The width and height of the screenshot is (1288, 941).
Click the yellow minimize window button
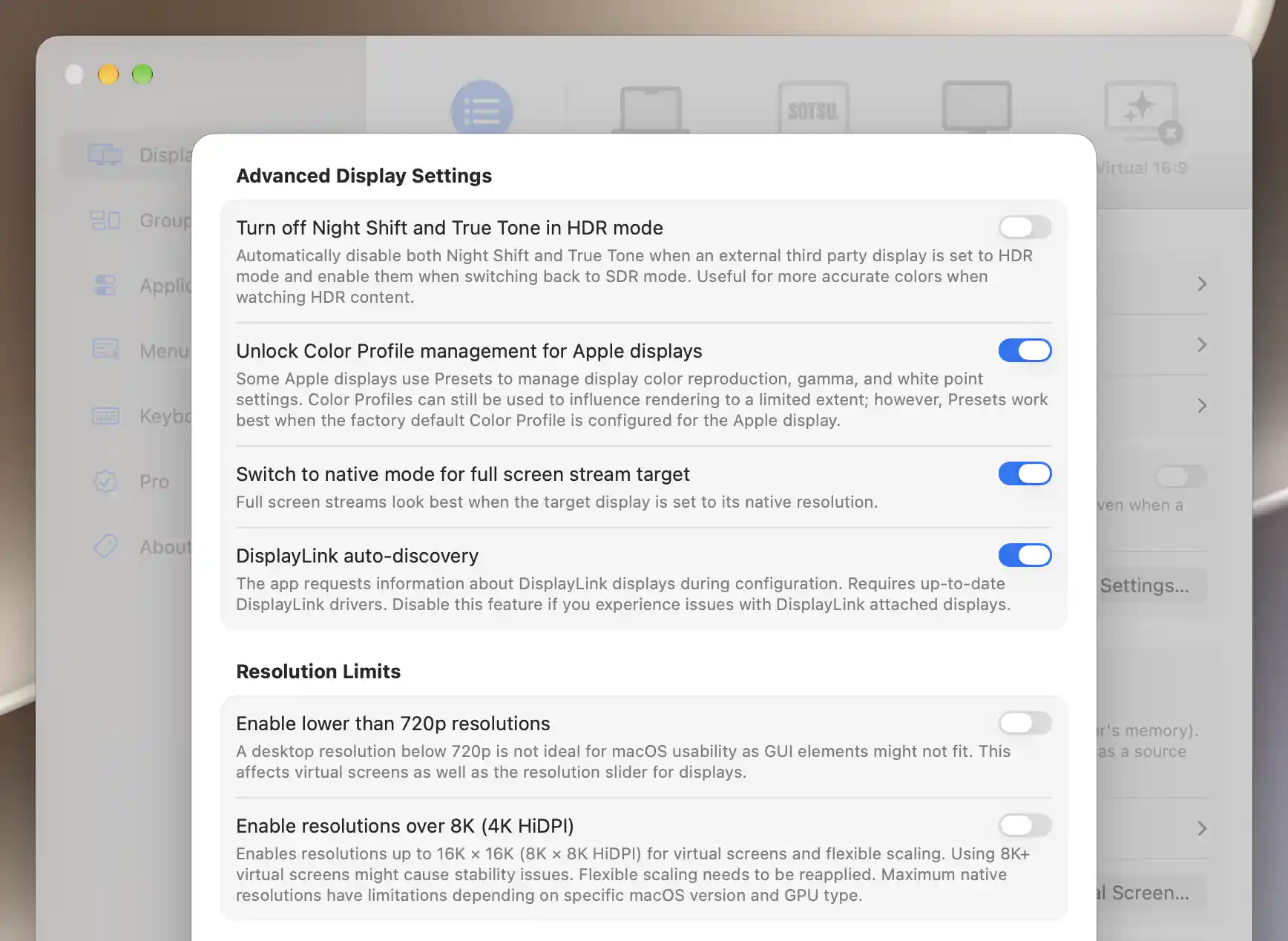coord(108,74)
